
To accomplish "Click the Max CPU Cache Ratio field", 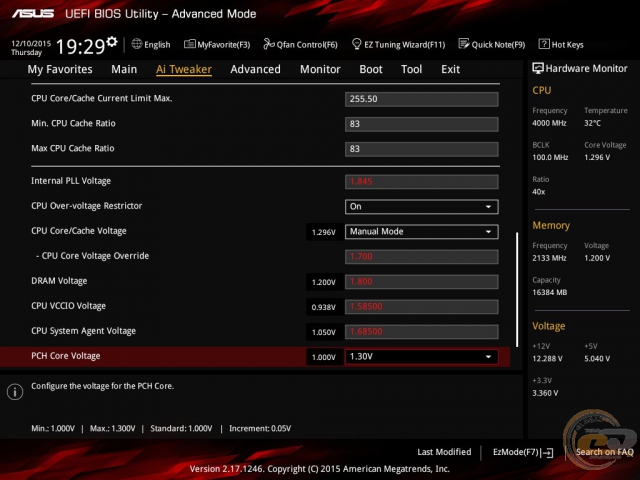I will pos(422,149).
